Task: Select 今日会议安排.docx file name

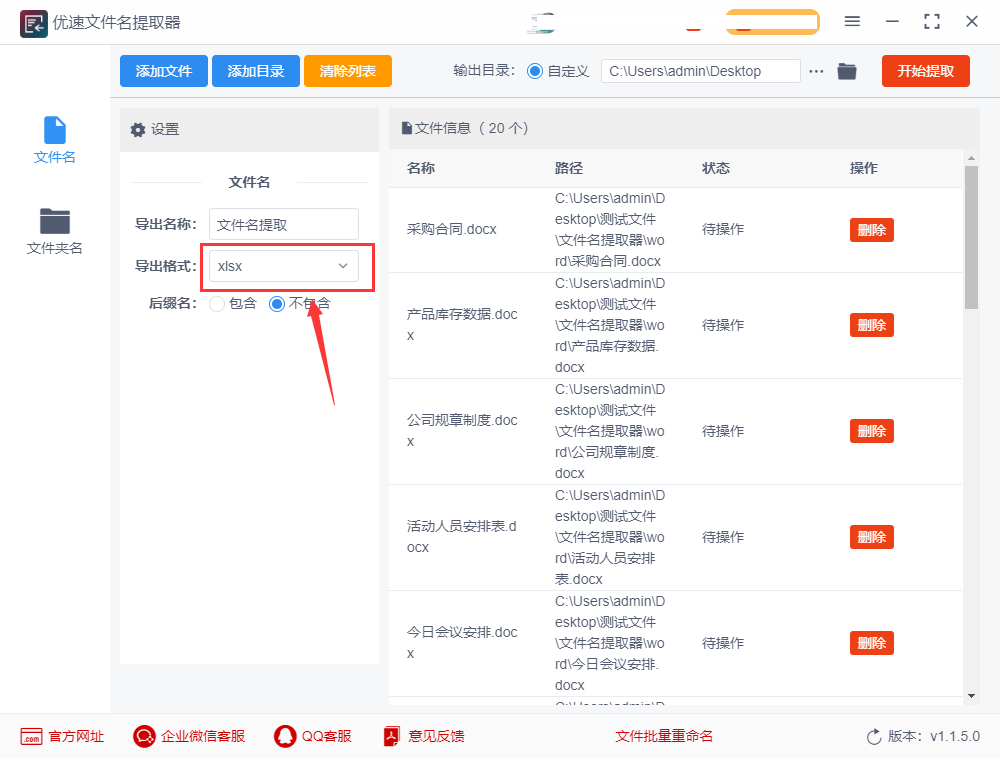Action: point(462,643)
